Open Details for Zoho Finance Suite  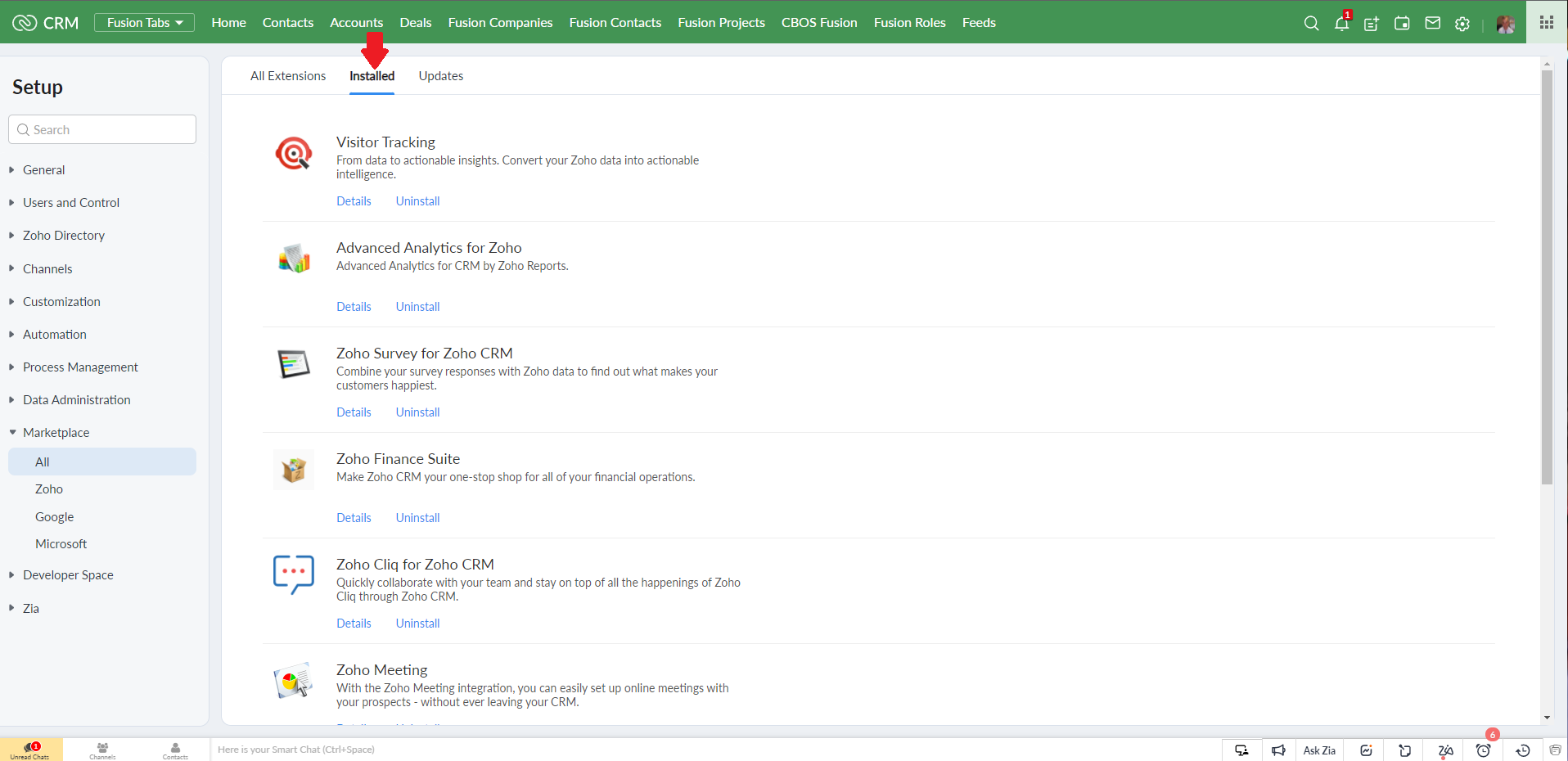354,518
